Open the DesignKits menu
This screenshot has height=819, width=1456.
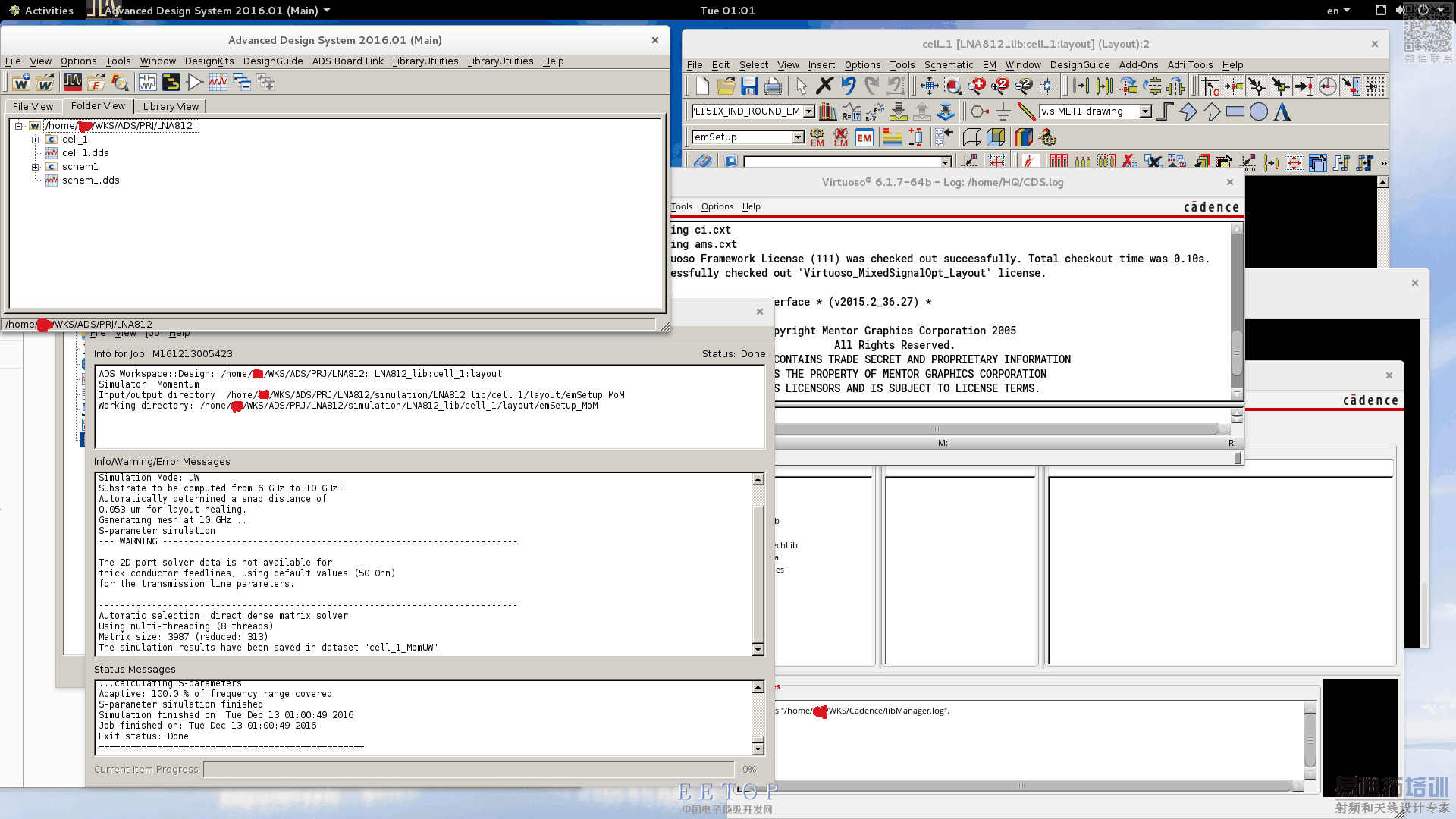[x=209, y=61]
